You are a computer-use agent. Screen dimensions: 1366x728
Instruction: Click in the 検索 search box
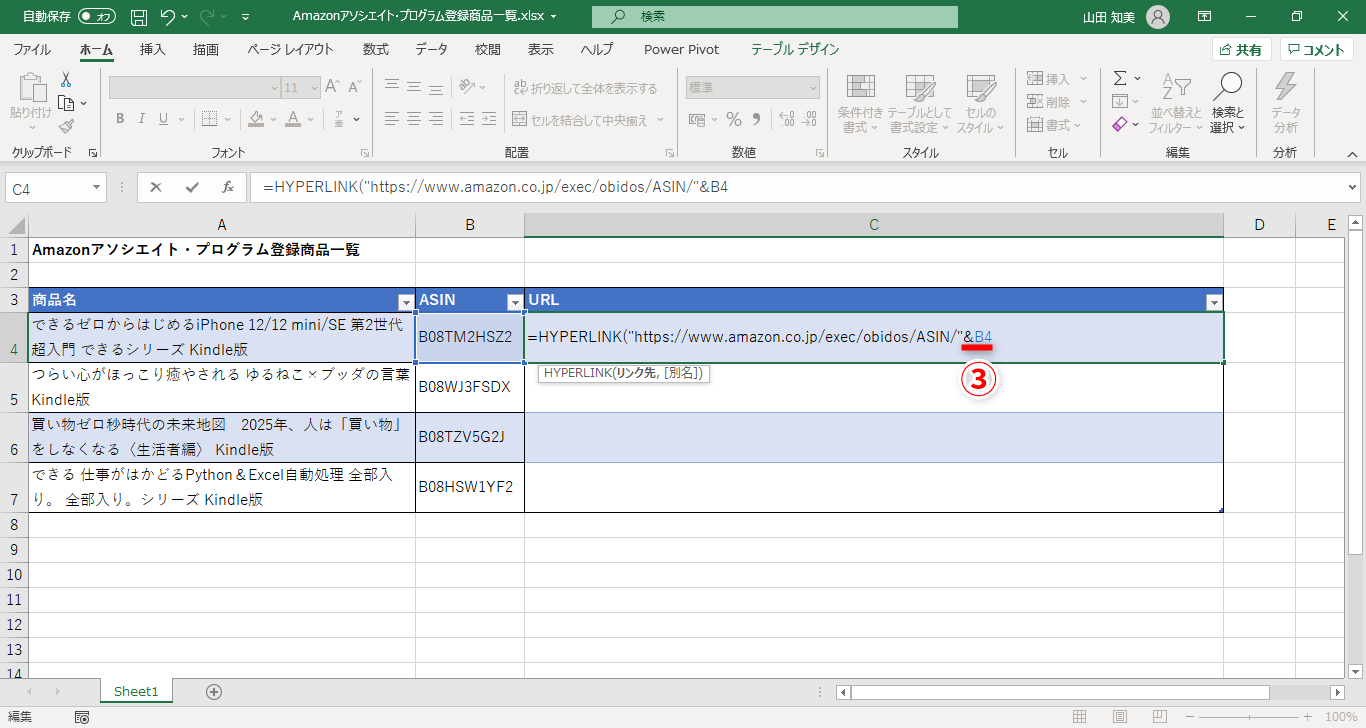(x=775, y=17)
